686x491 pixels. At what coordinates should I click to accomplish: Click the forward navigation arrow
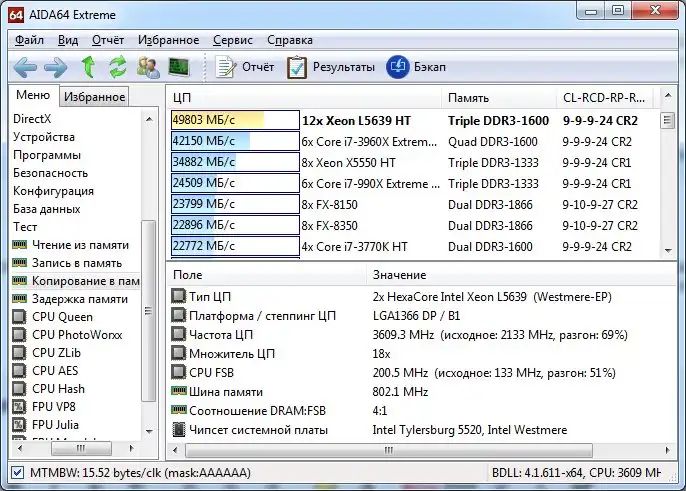(x=56, y=67)
